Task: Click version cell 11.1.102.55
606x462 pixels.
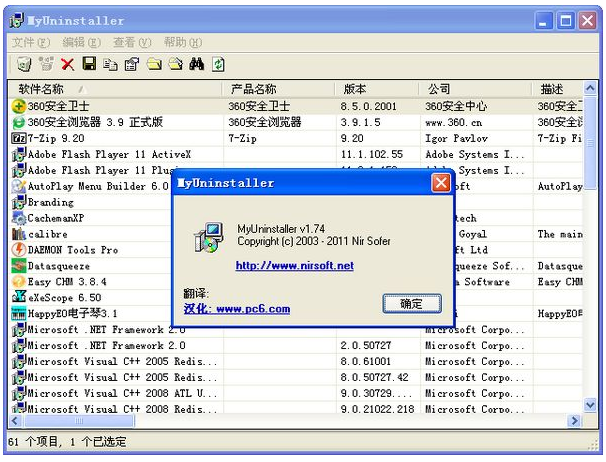Action: (372, 154)
